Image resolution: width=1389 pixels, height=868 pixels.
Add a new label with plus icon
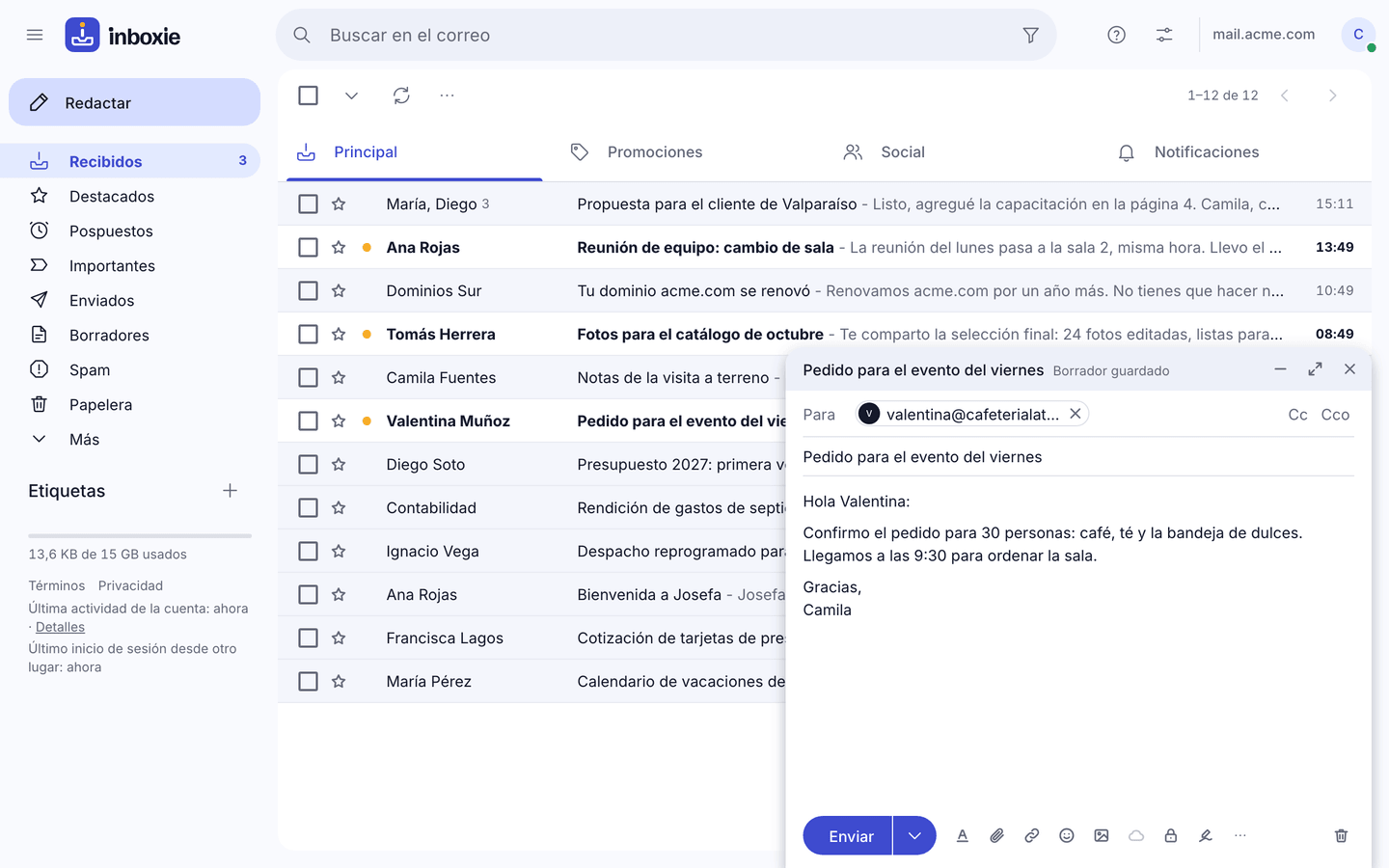(x=230, y=491)
